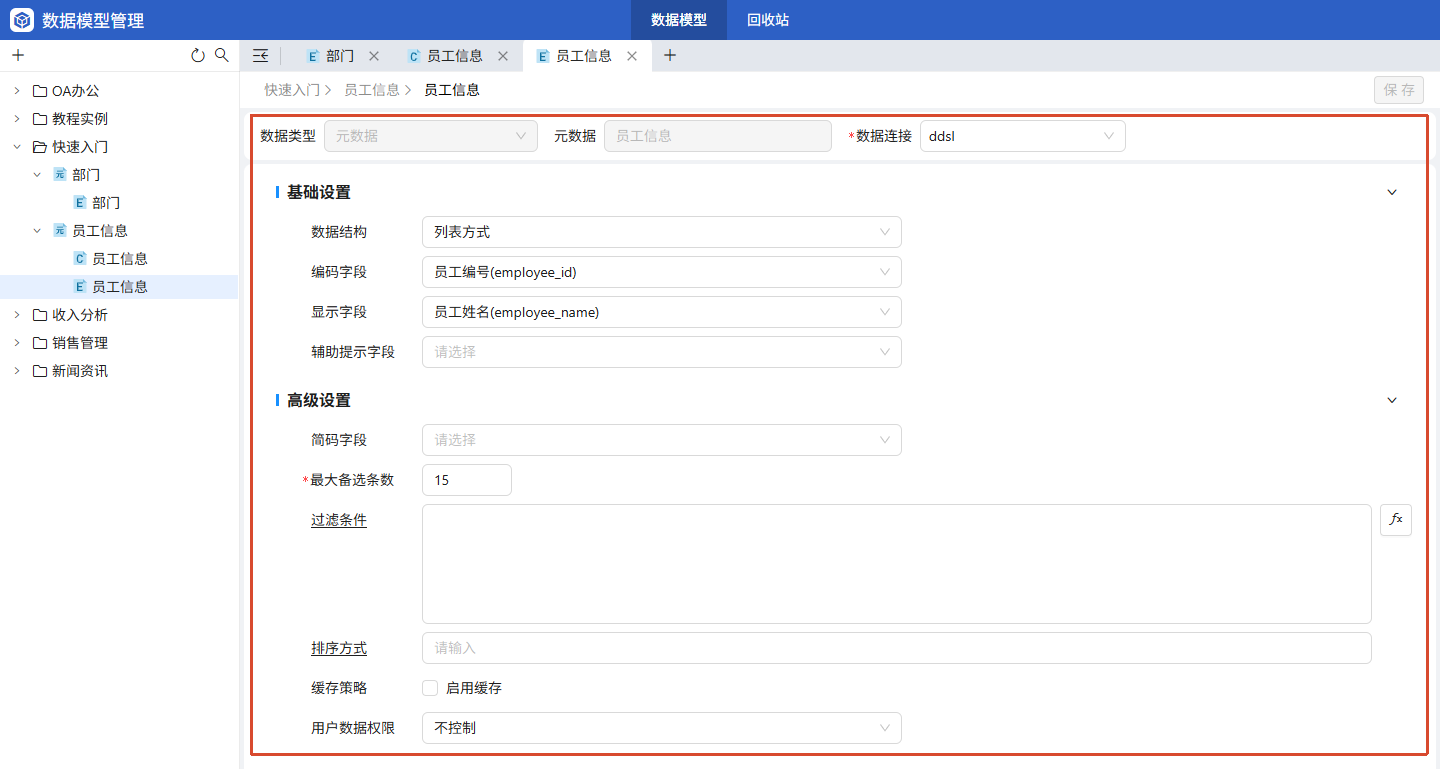1440x769 pixels.
Task: Click the folder icon of 教程实例
Action: (x=40, y=119)
